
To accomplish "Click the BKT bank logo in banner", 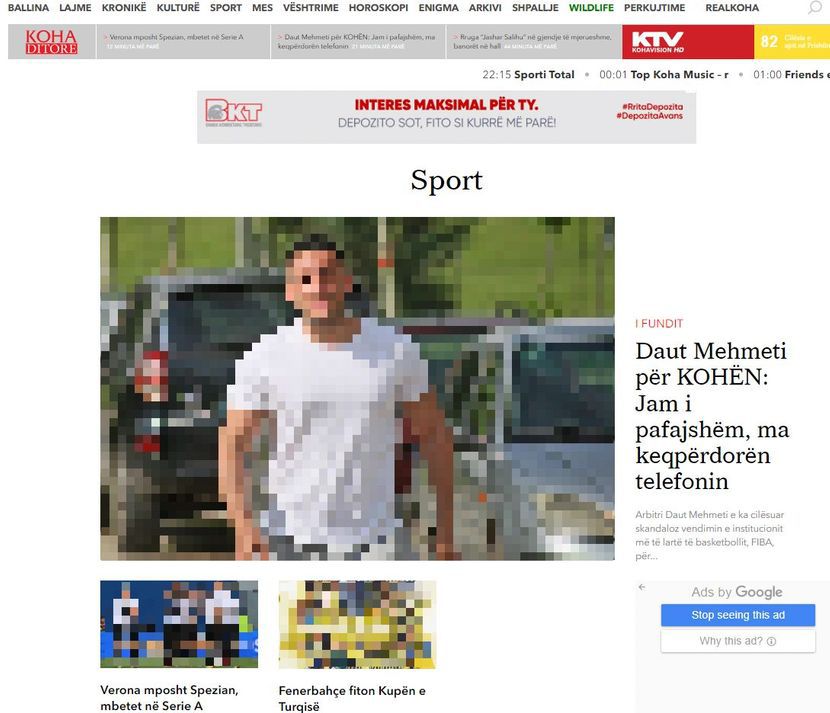I will [x=233, y=113].
